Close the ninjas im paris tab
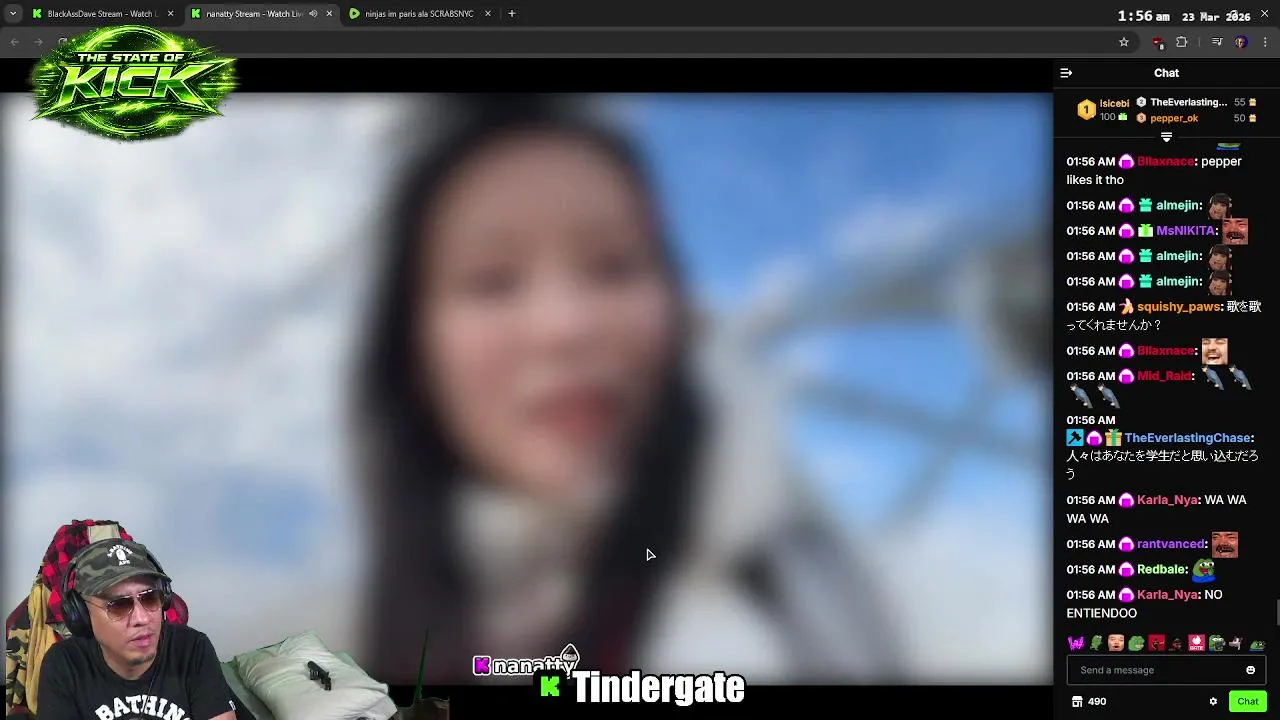Viewport: 1280px width, 720px height. (487, 14)
